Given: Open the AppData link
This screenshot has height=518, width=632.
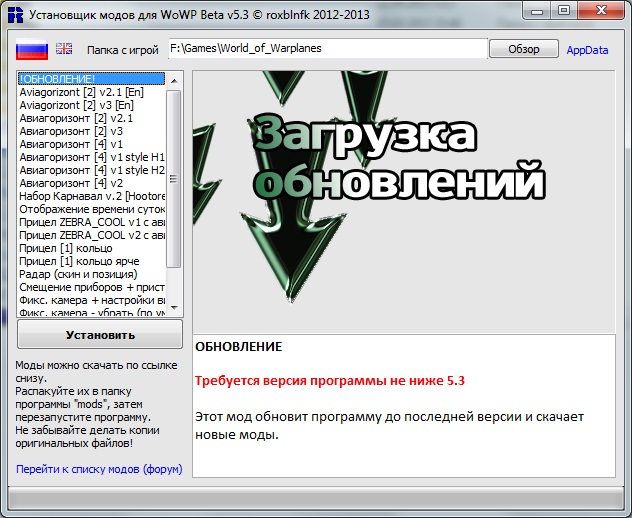Looking at the screenshot, I should click(x=587, y=50).
